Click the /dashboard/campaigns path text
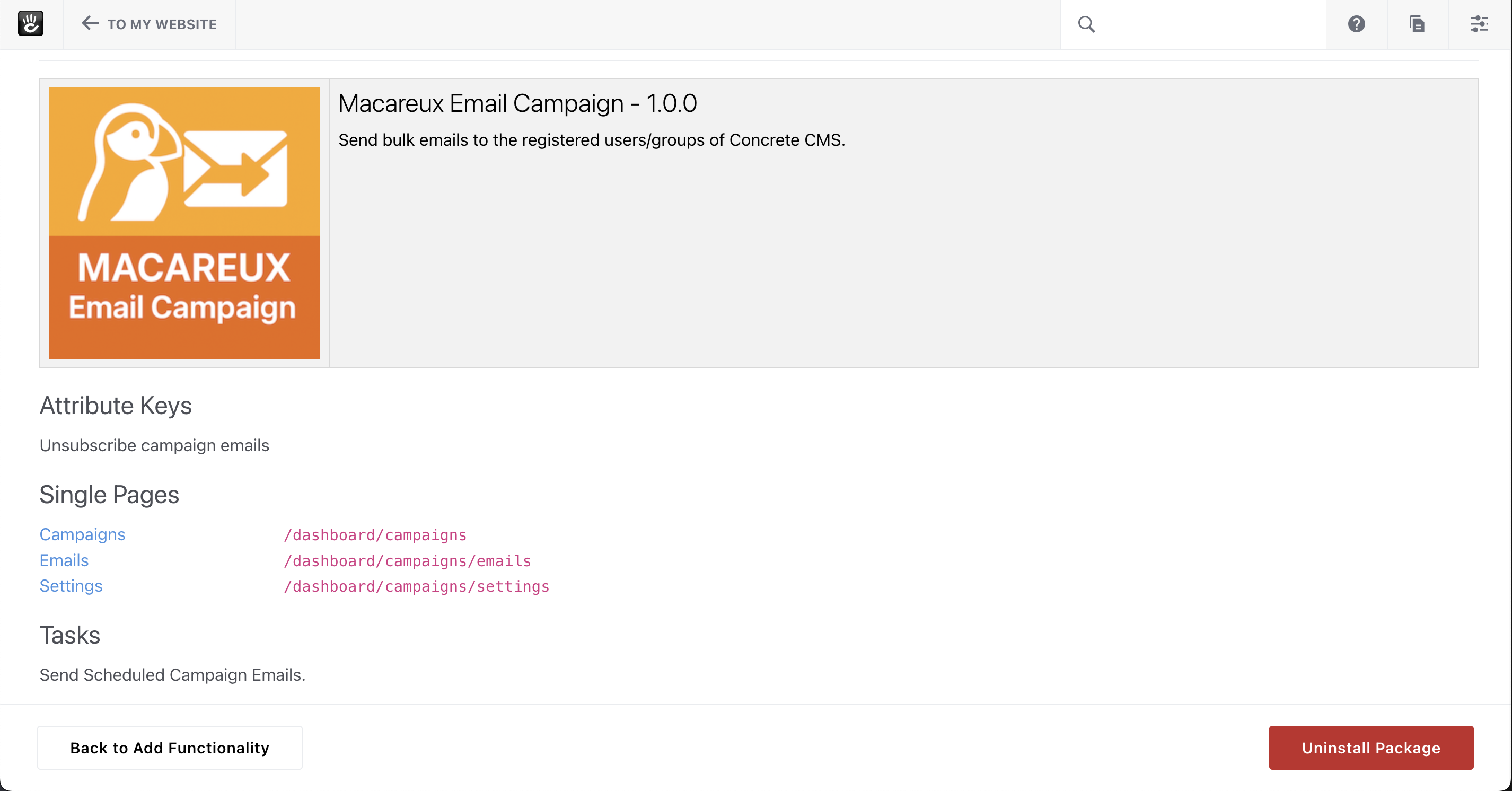This screenshot has height=791, width=1512. (375, 535)
